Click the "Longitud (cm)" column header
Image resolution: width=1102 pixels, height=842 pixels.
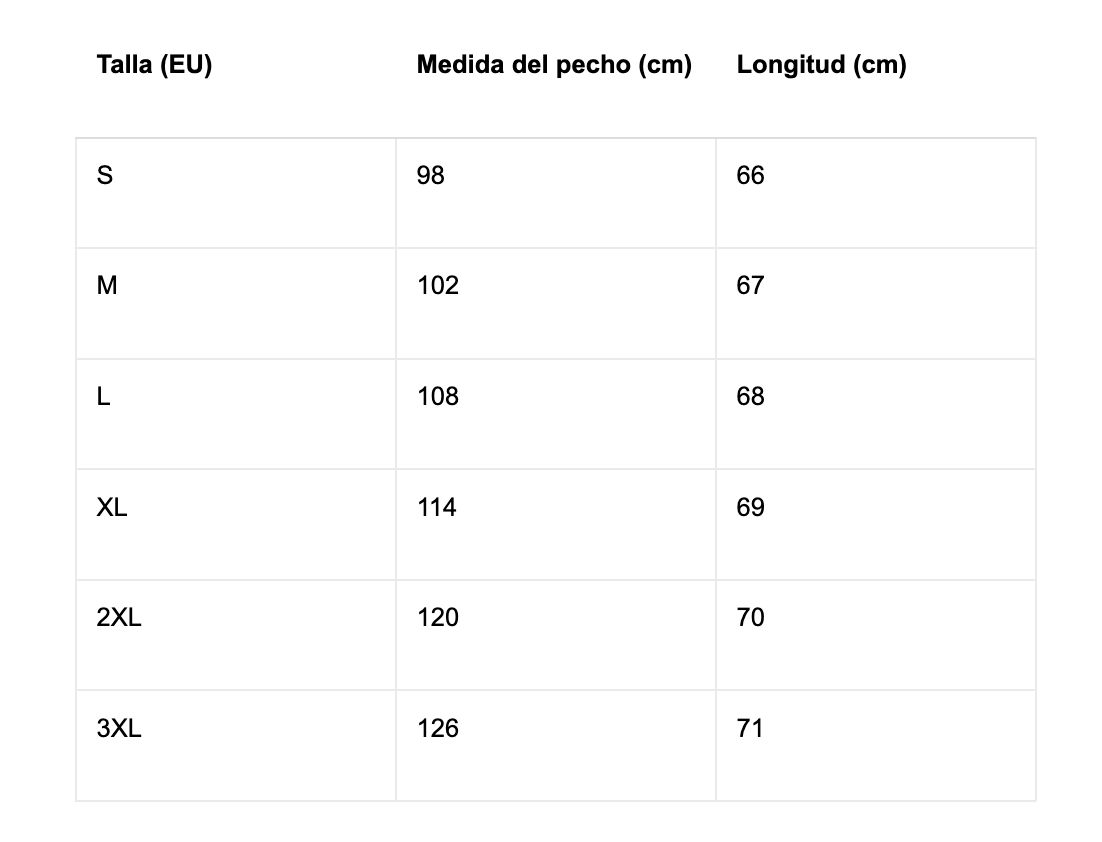coord(821,65)
